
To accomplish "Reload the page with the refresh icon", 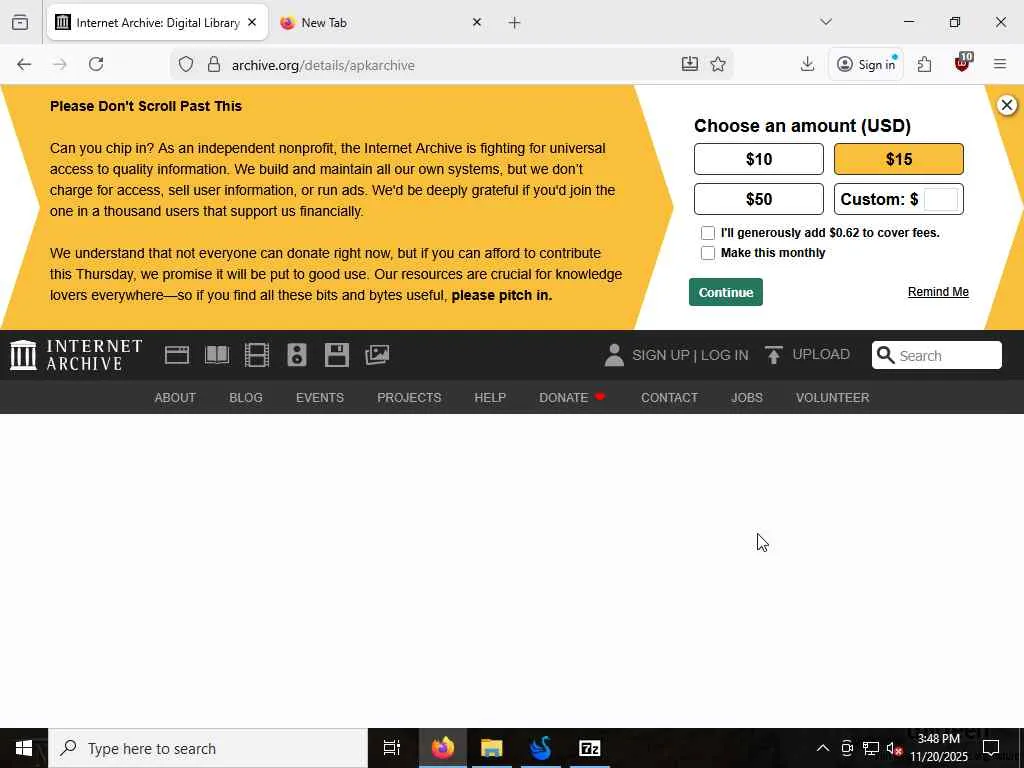I will [96, 65].
